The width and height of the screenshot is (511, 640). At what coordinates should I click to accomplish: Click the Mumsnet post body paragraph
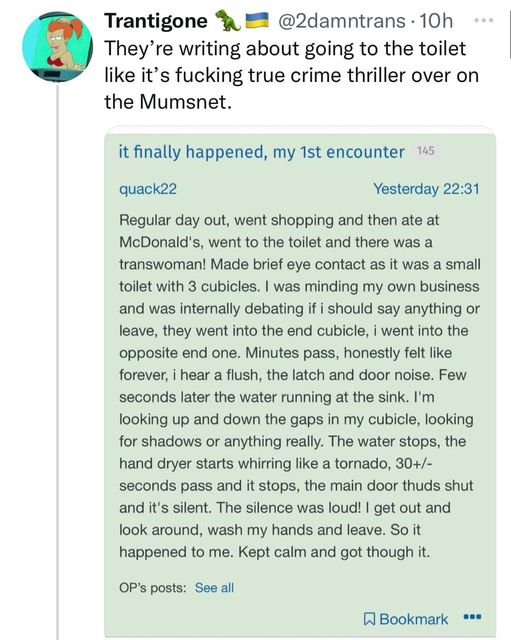[x=300, y=386]
